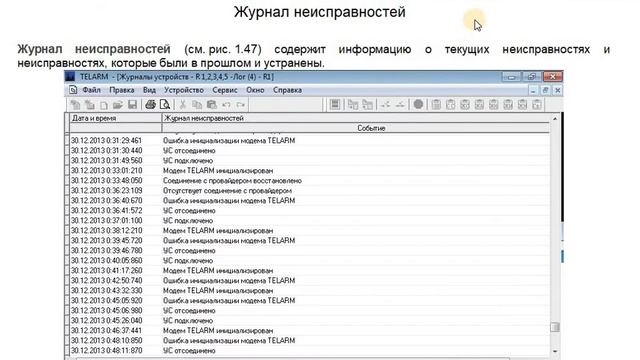Select timestamp 30.12.2013 0:43:32.330

(x=107, y=291)
